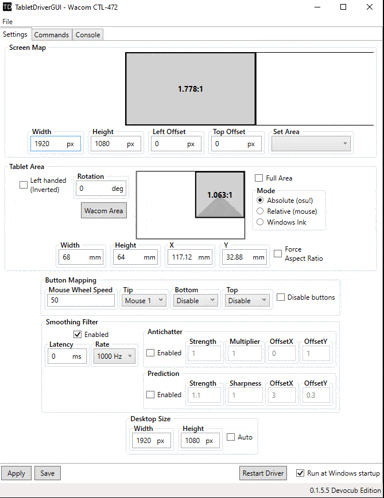Switch to the Settings tab
The image size is (384, 498).
point(15,34)
